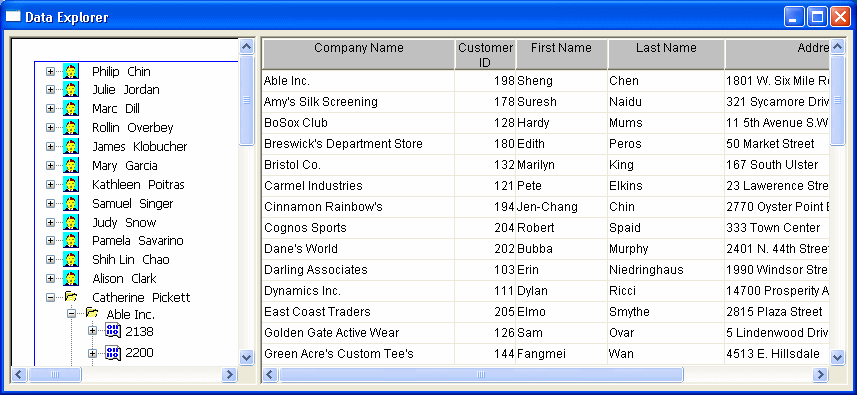Click the left arrow of the tree's horizontal scrollbar
The image size is (857, 395).
[19, 374]
